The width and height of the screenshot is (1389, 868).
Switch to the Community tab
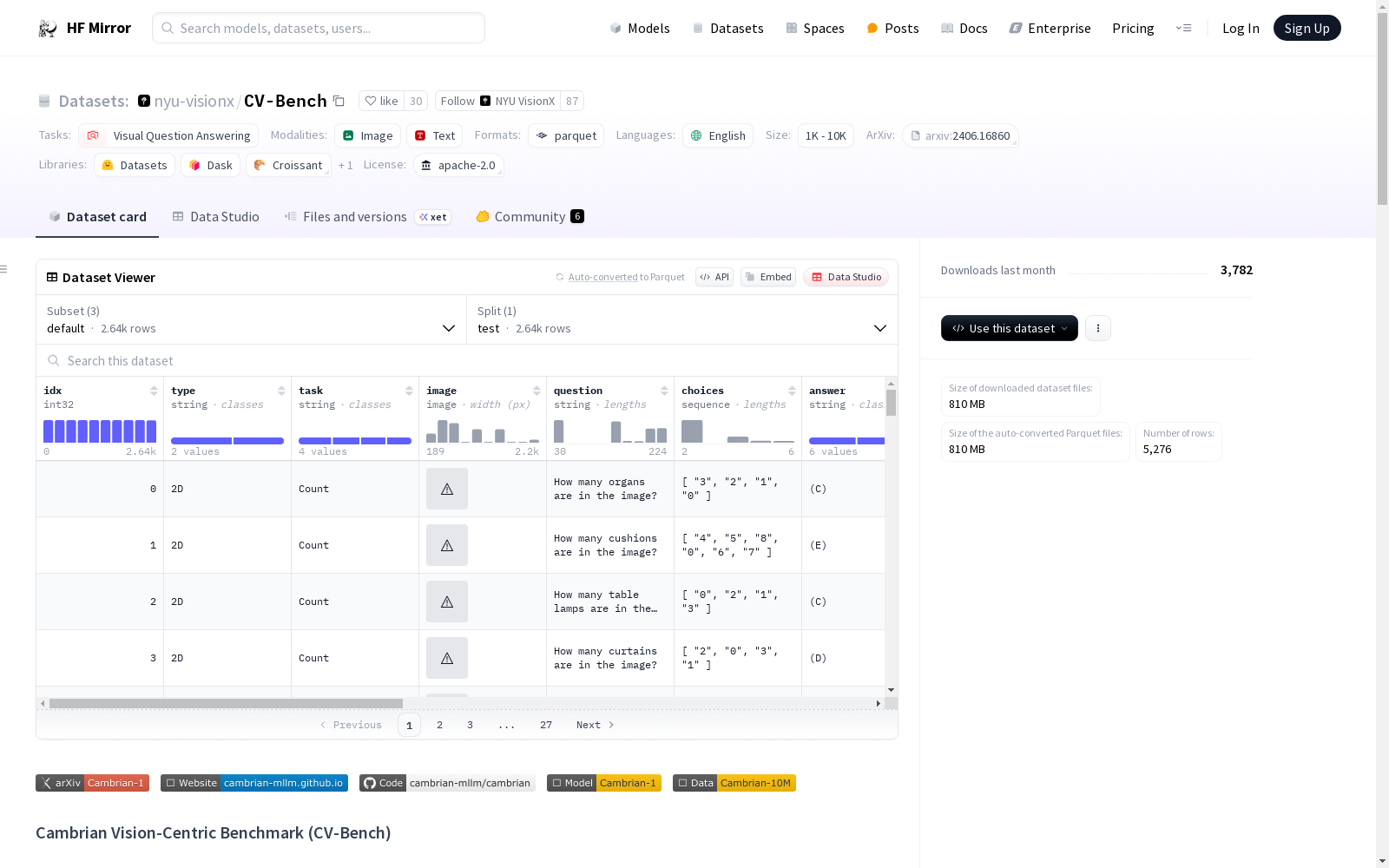pos(530,217)
